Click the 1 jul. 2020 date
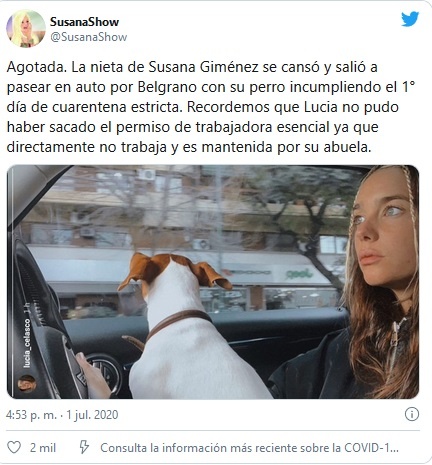The image size is (432, 465). (x=92, y=415)
